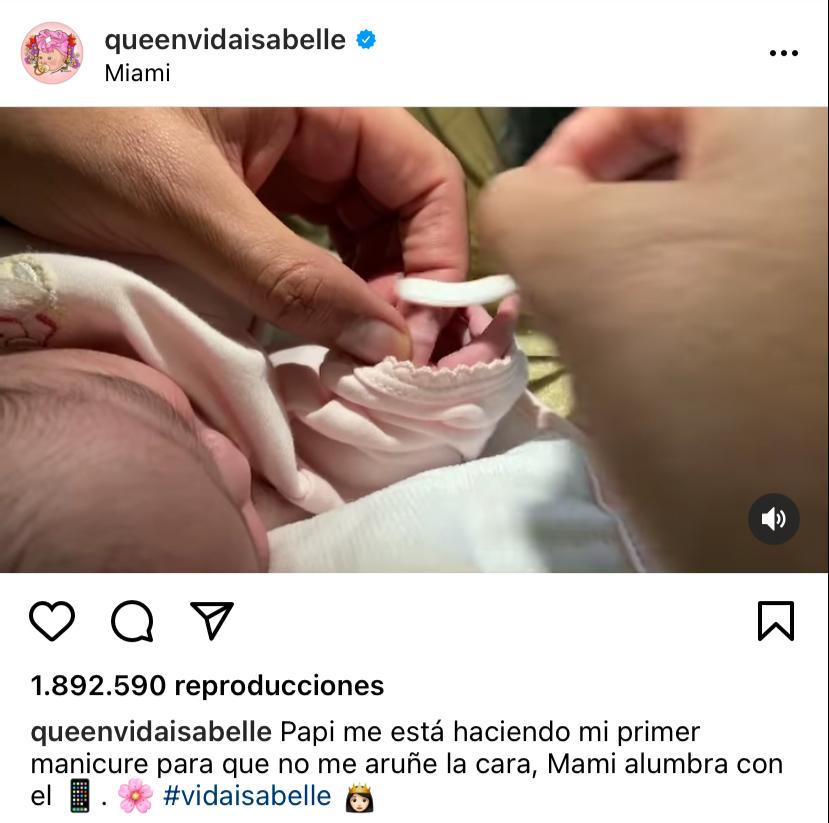View the 1.892.590 reproducciones count
Image resolution: width=829 pixels, height=823 pixels.
(207, 686)
